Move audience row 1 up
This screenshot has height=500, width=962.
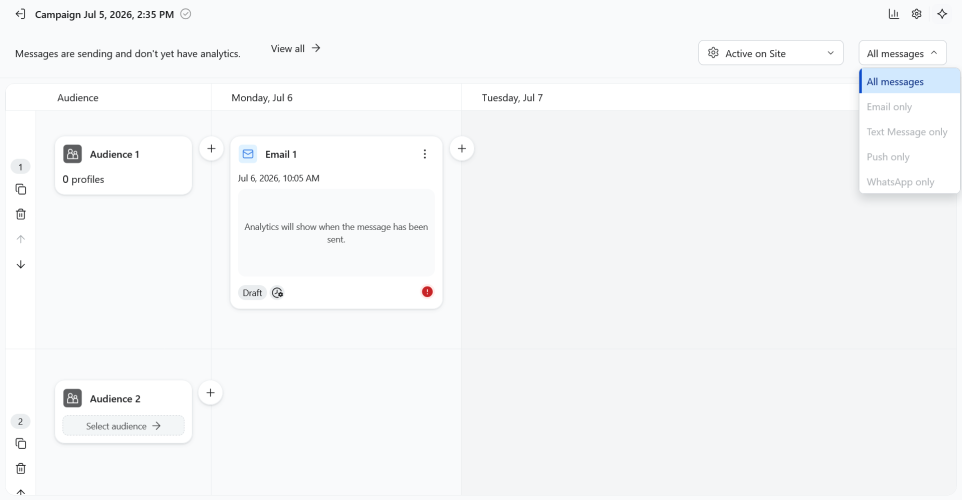pyautogui.click(x=20, y=239)
